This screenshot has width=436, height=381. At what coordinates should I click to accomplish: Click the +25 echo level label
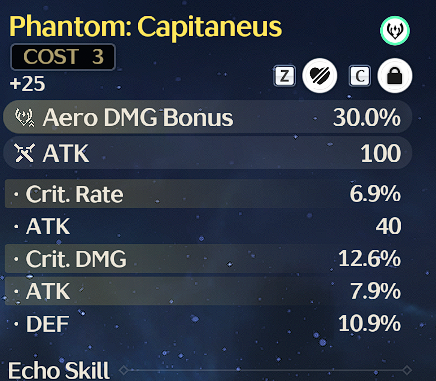27,83
